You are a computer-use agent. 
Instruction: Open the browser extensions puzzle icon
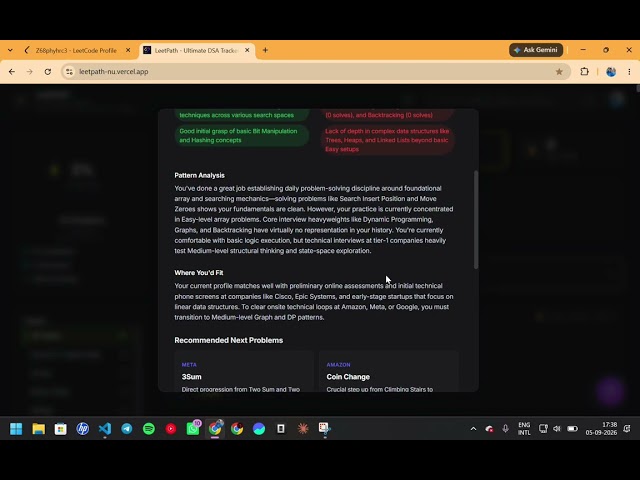point(584,72)
